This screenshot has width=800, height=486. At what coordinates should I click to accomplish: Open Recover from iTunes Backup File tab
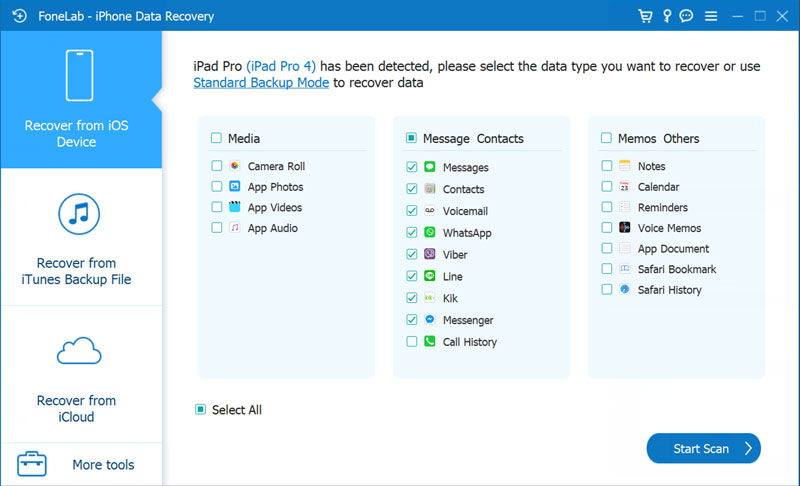coord(81,237)
